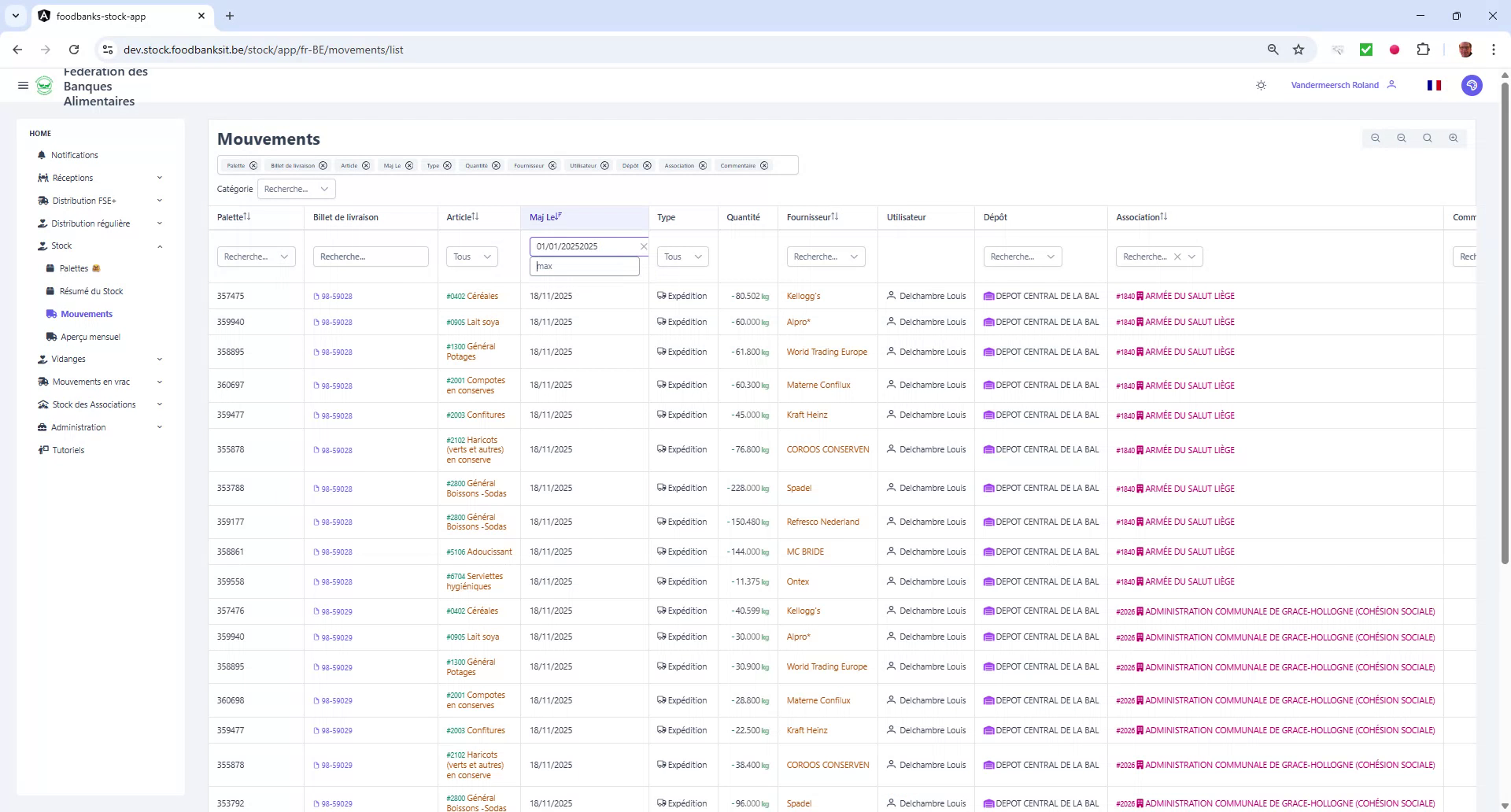The width and height of the screenshot is (1511, 812).
Task: Remove the Quantité filter chip
Action: click(495, 165)
